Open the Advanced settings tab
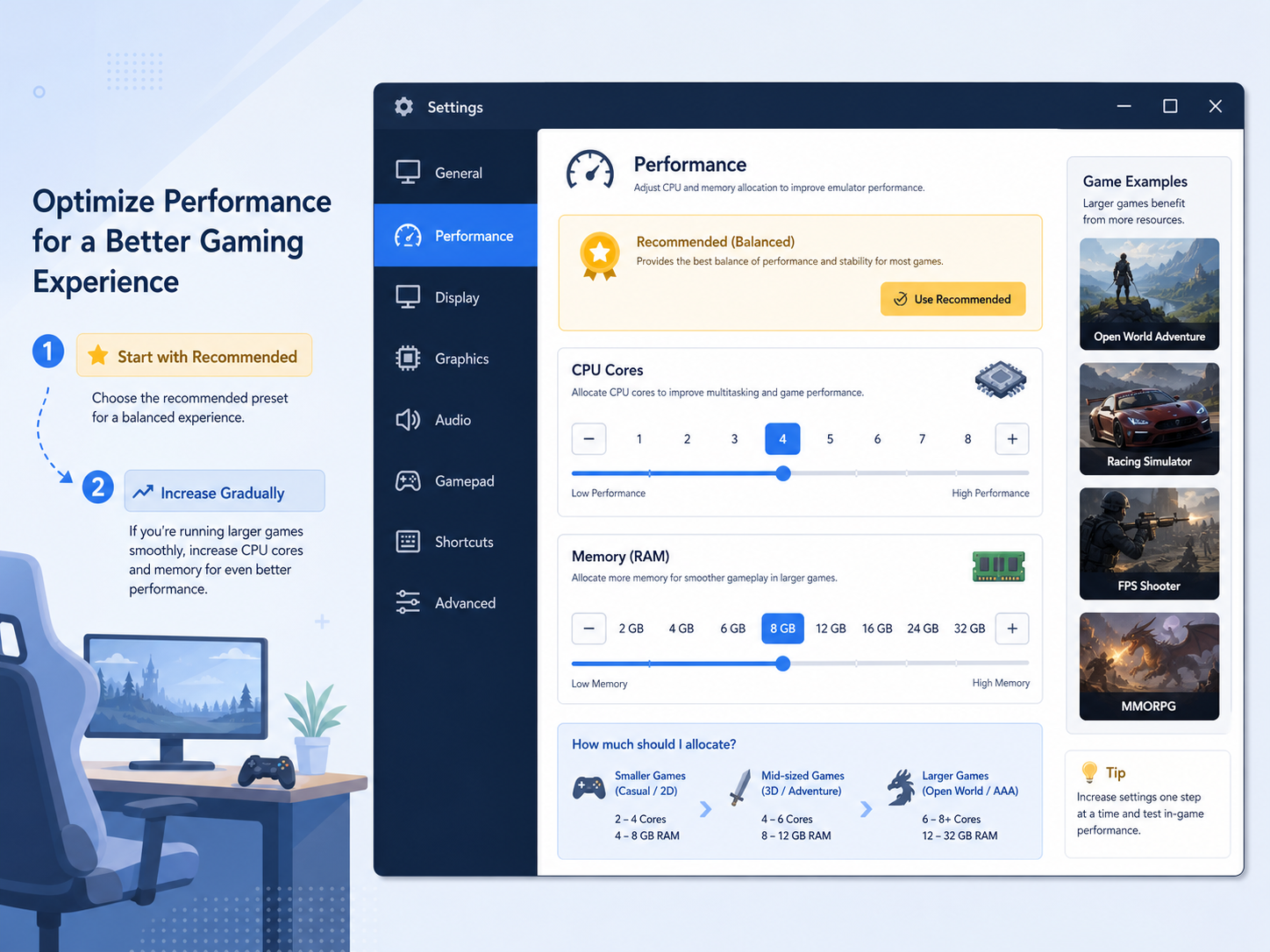 (455, 603)
